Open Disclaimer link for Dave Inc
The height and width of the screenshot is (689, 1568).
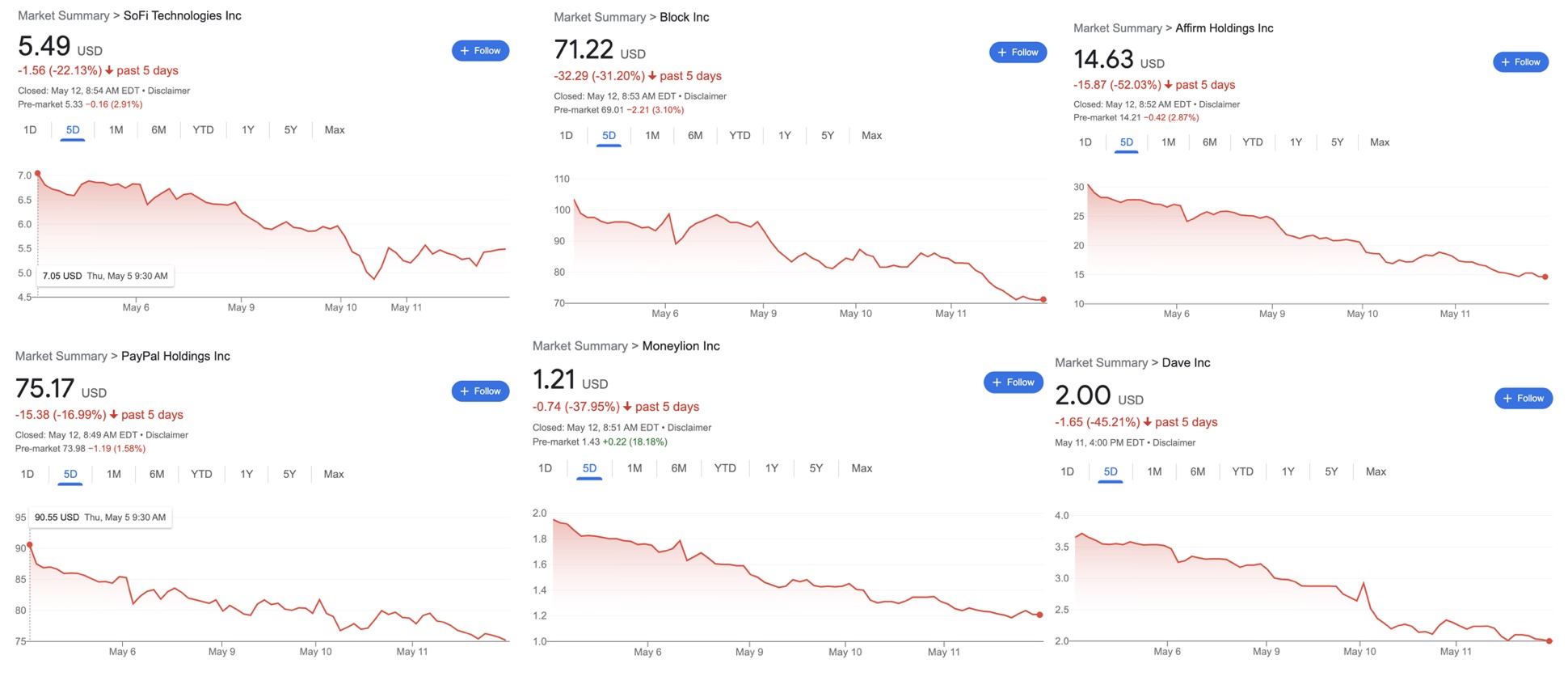[1174, 443]
